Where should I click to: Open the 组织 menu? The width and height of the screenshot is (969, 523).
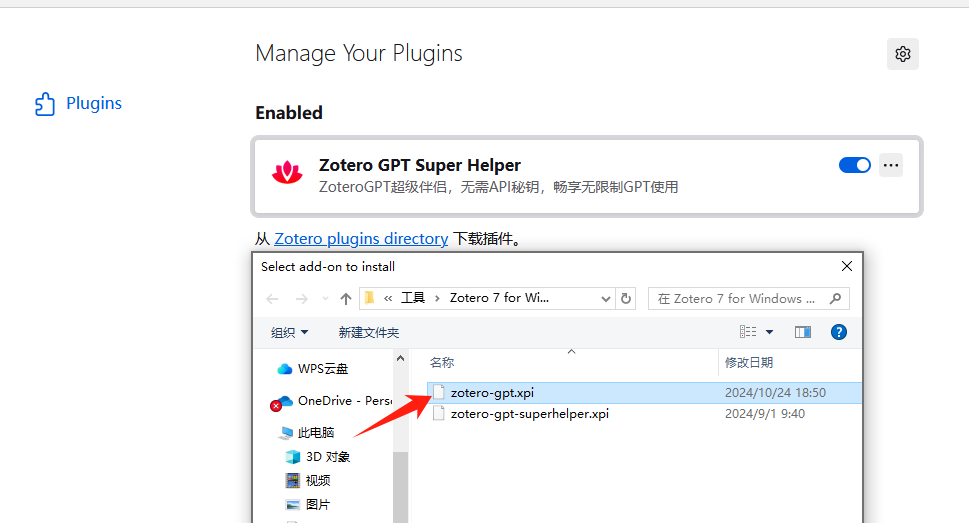[289, 333]
